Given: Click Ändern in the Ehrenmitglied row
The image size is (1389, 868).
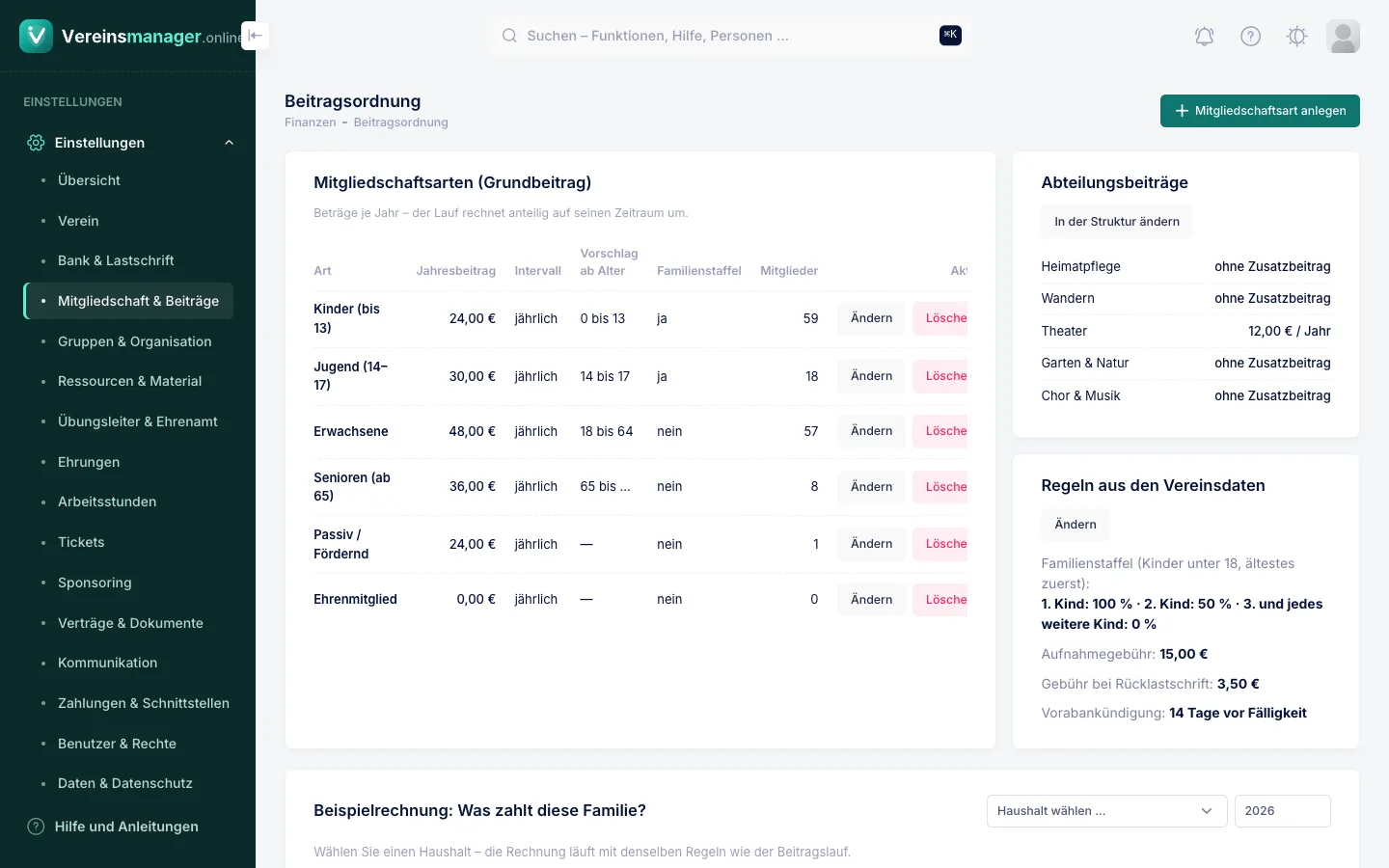Looking at the screenshot, I should pos(871,600).
